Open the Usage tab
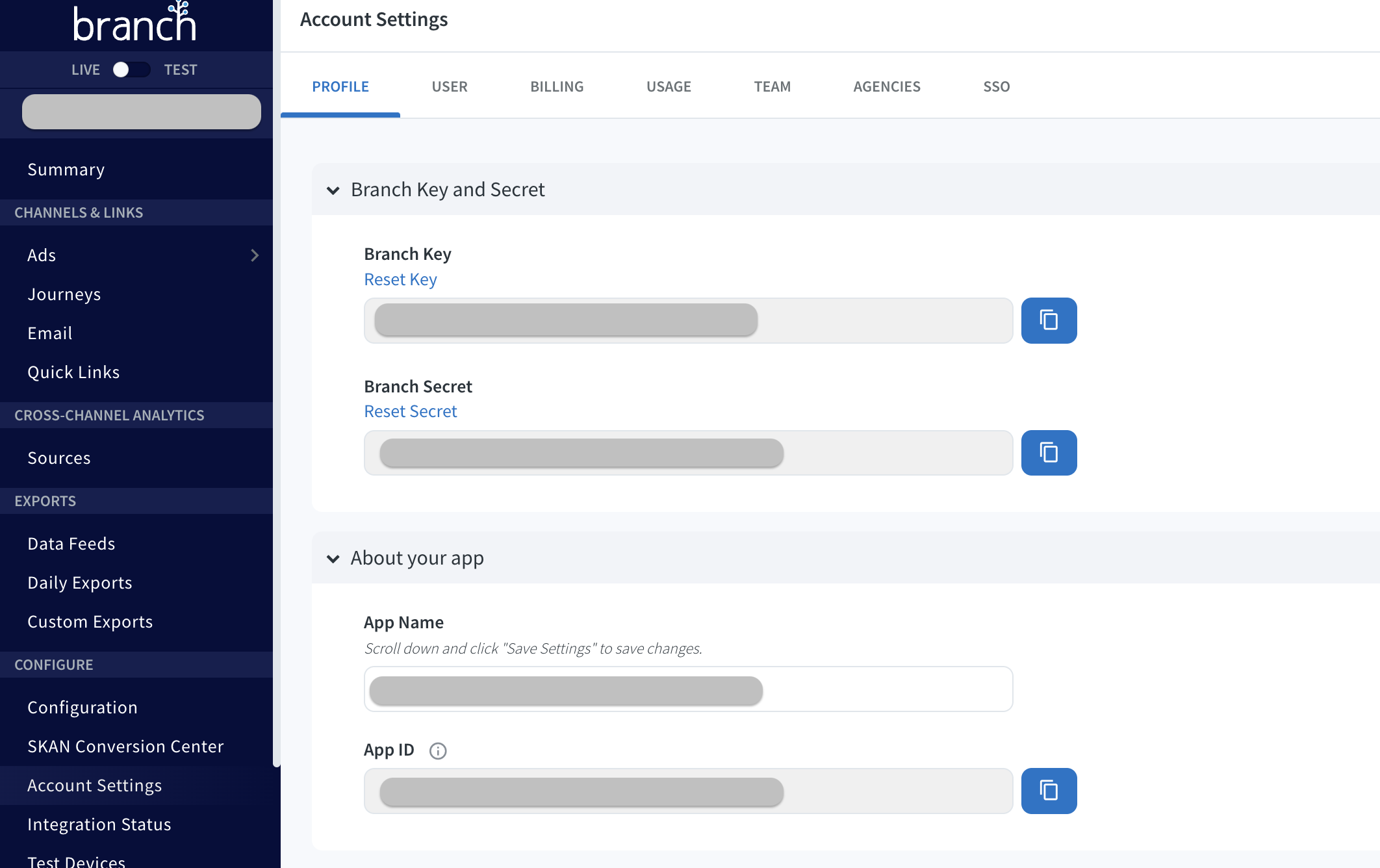Viewport: 1380px width, 868px height. [669, 86]
